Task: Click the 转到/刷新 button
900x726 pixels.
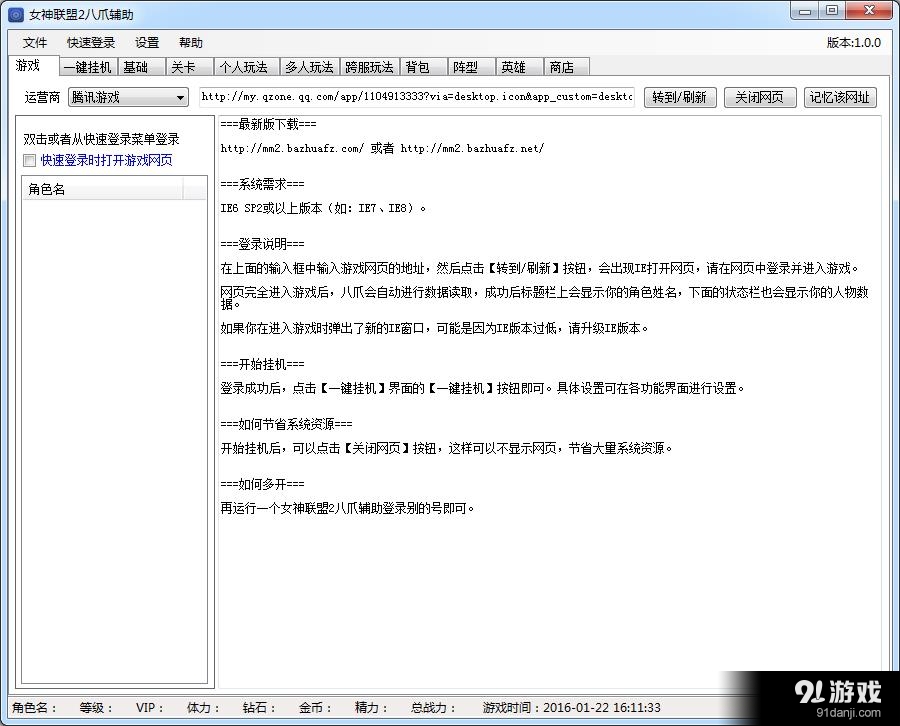Action: 680,97
